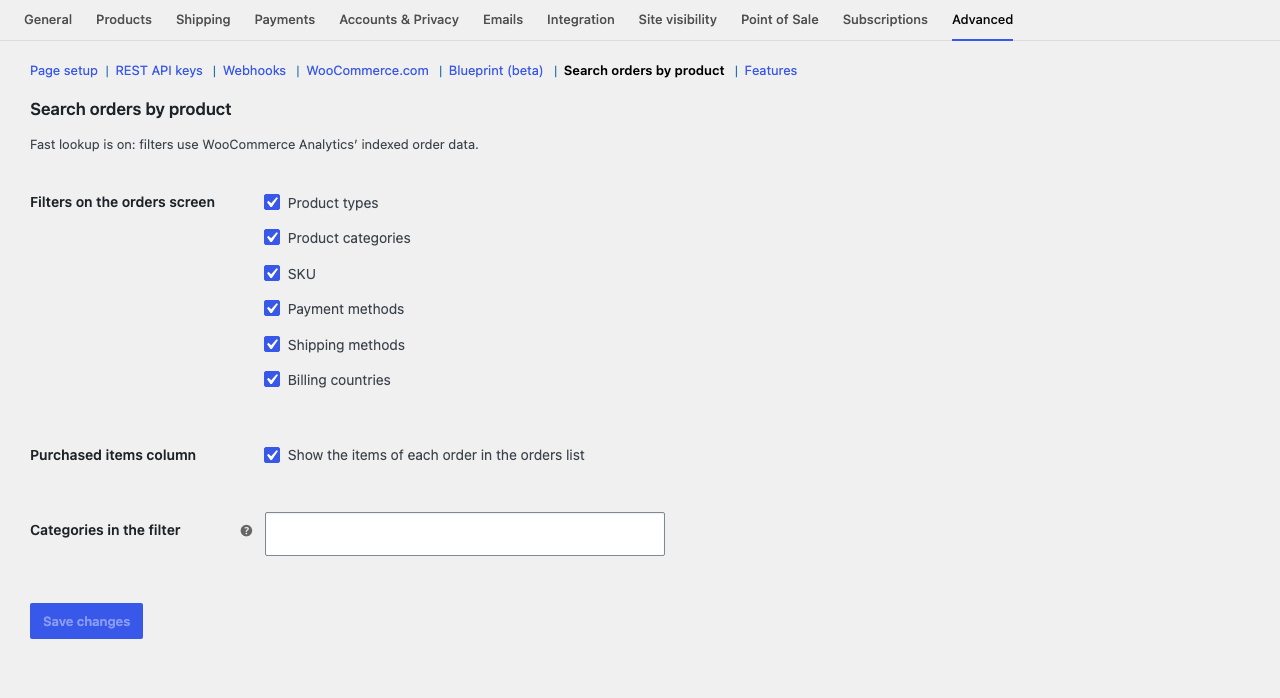The height and width of the screenshot is (698, 1280).
Task: Disable the SKU filter checkbox
Action: point(272,273)
